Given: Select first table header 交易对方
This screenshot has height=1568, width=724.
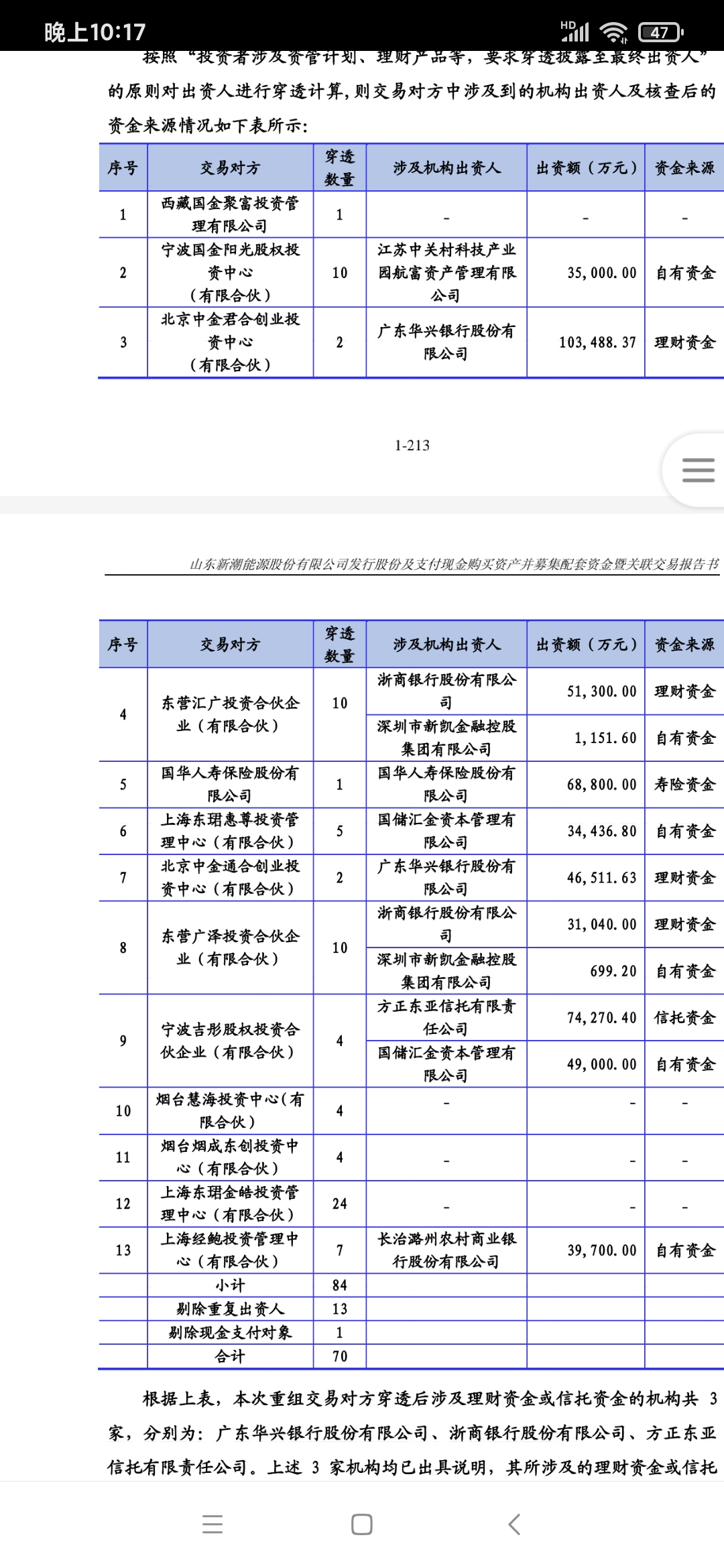Looking at the screenshot, I should (x=230, y=168).
